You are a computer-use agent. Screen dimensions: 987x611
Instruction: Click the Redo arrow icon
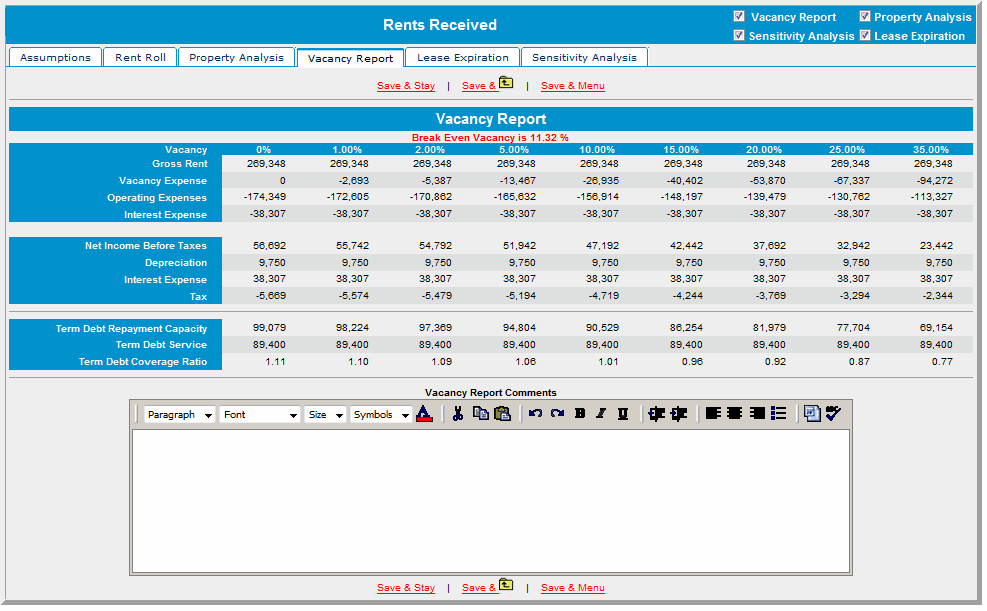(557, 414)
